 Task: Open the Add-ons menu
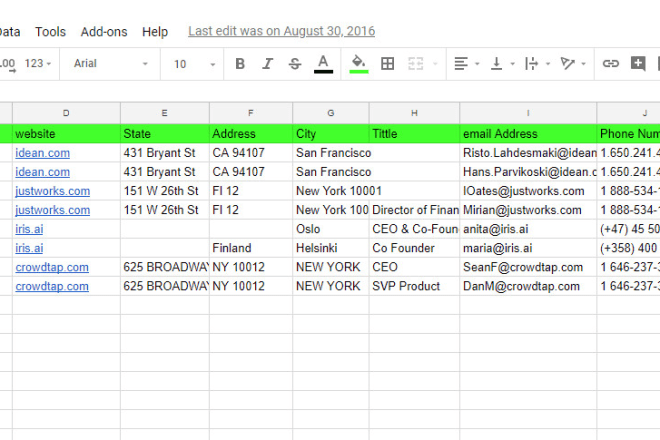tap(104, 32)
